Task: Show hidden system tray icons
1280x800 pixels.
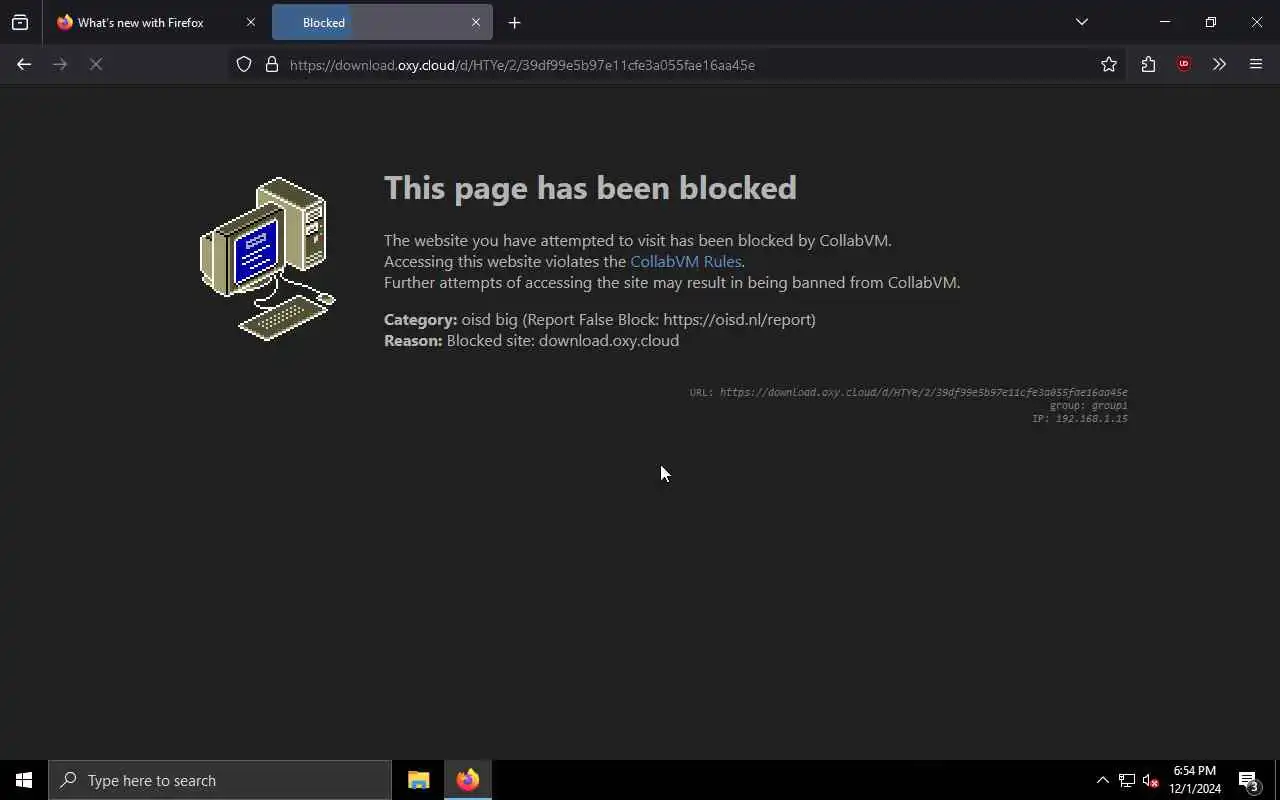Action: [1102, 780]
